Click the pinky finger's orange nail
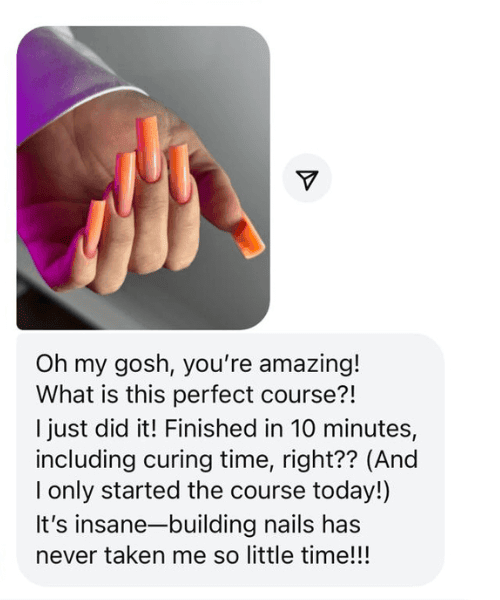The image size is (500, 600). pos(95,227)
